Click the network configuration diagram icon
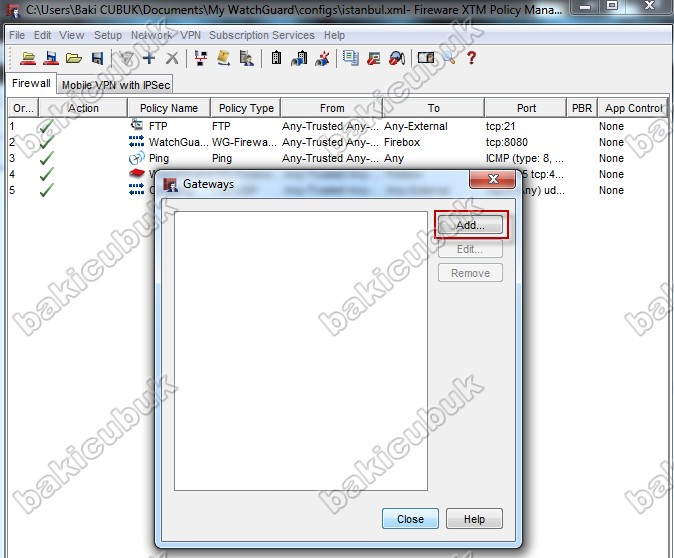 tap(201, 58)
